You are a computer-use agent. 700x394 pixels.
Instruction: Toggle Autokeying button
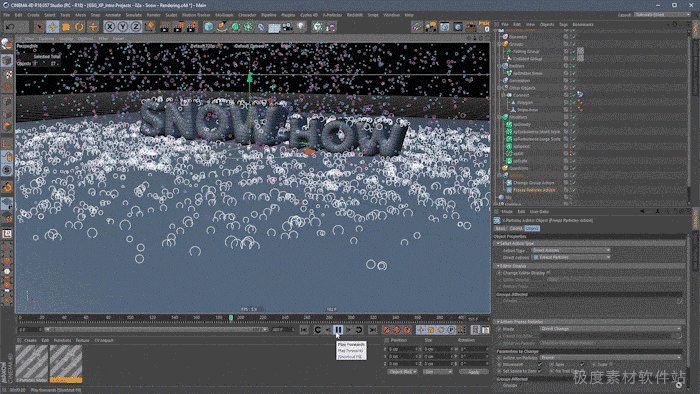[x=397, y=330]
